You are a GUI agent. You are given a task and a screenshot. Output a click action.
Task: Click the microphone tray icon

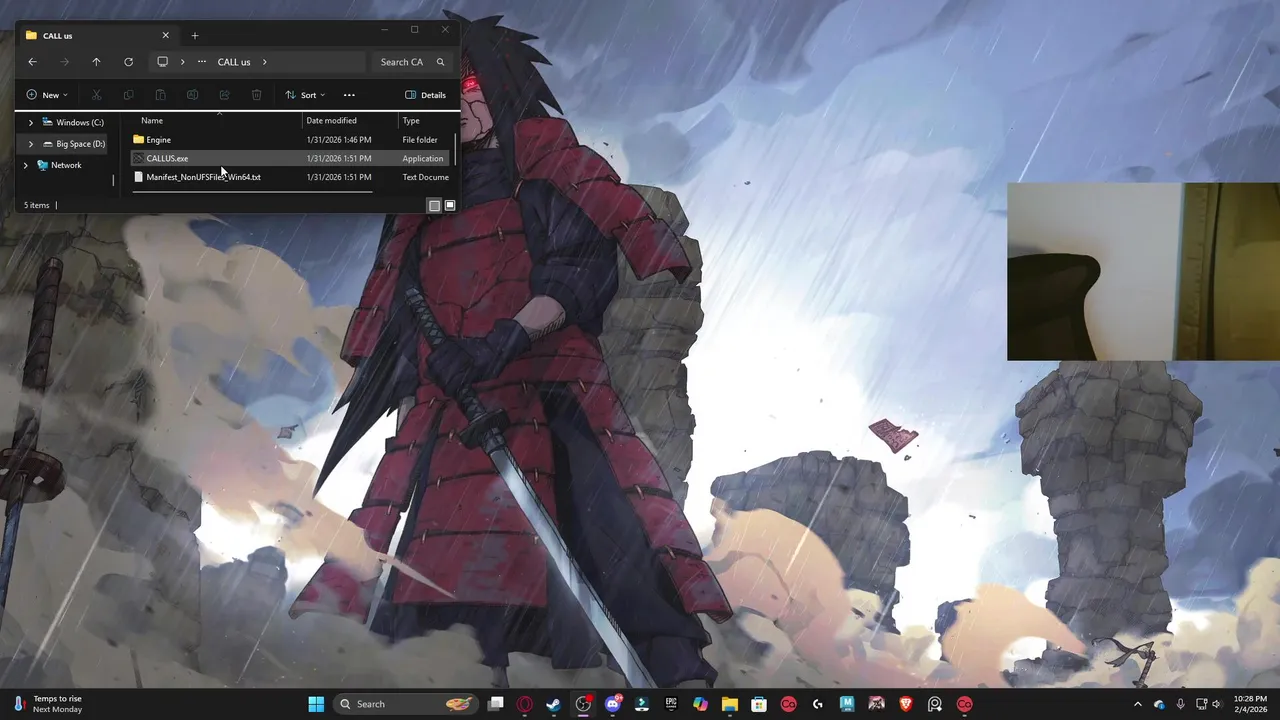point(1181,704)
